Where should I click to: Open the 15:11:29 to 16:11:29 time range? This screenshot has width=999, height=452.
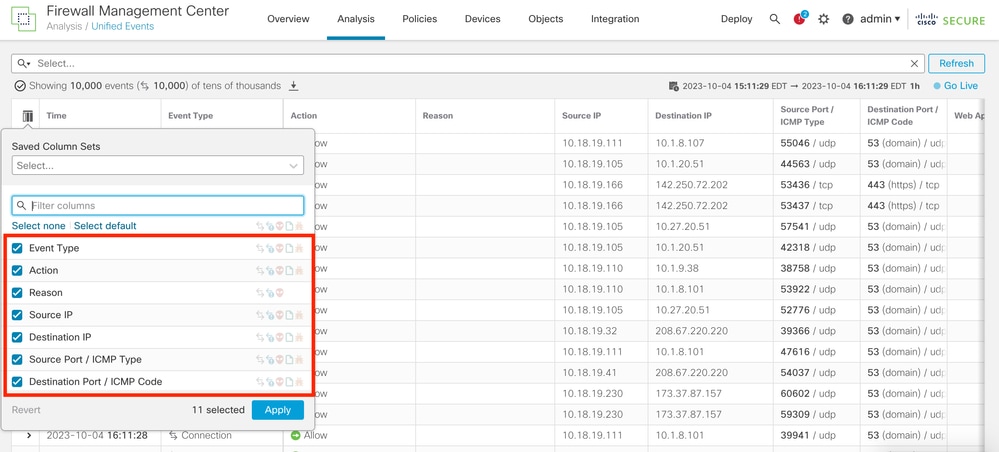[793, 85]
